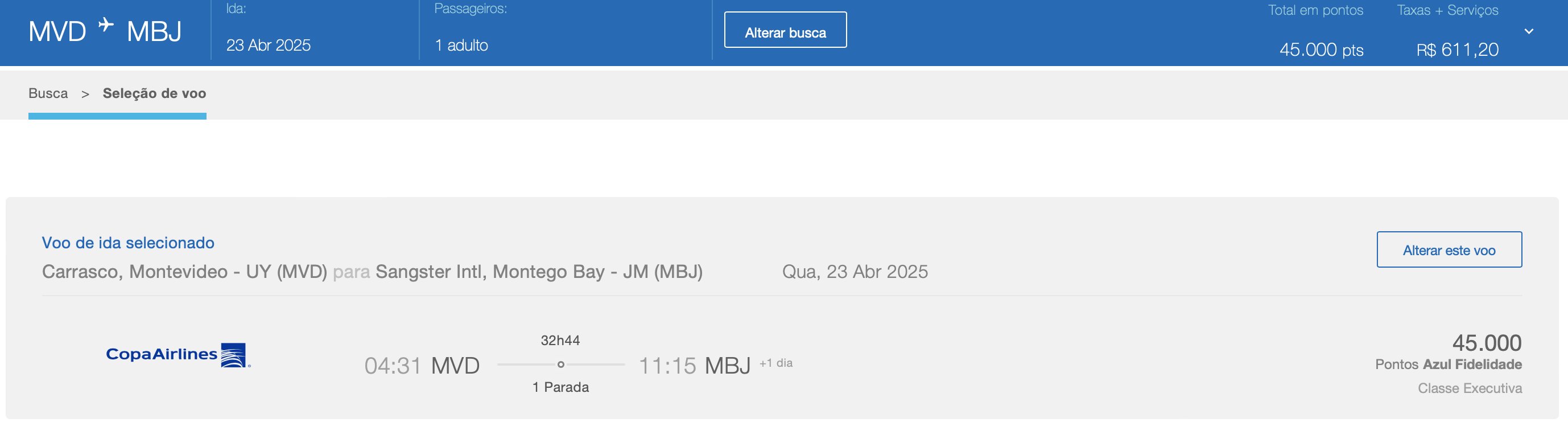Click the Alterar busca button
Viewport: 1568px width, 426px height.
[x=785, y=30]
